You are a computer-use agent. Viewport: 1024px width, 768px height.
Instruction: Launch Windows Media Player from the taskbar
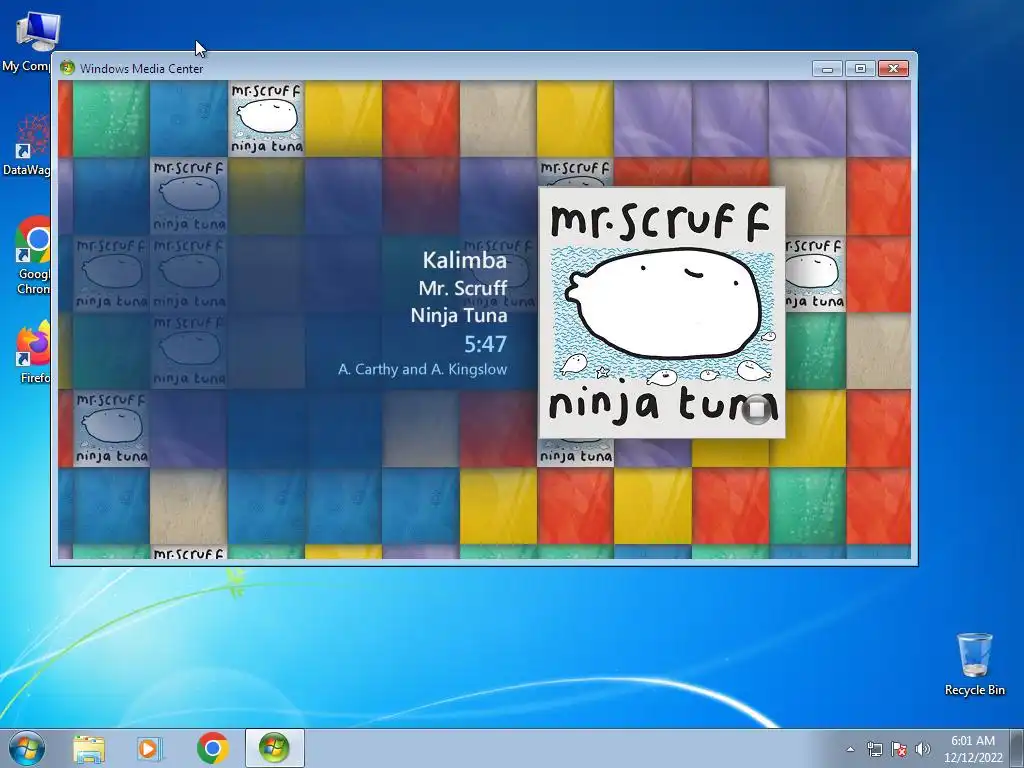(150, 748)
